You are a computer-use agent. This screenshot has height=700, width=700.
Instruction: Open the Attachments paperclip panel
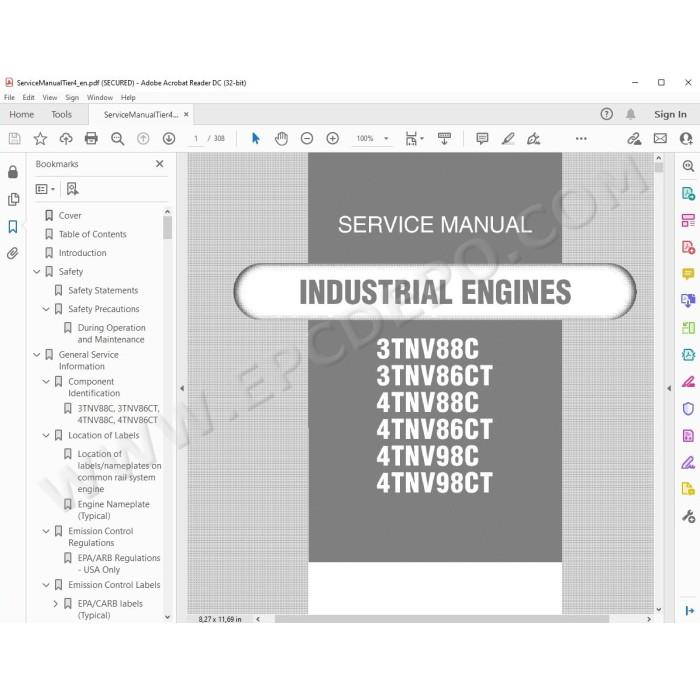point(13,254)
